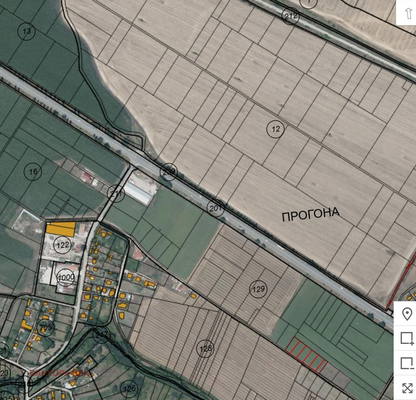Select cadastral block marker 129
Screen dimensions: 416x400
(x=258, y=289)
